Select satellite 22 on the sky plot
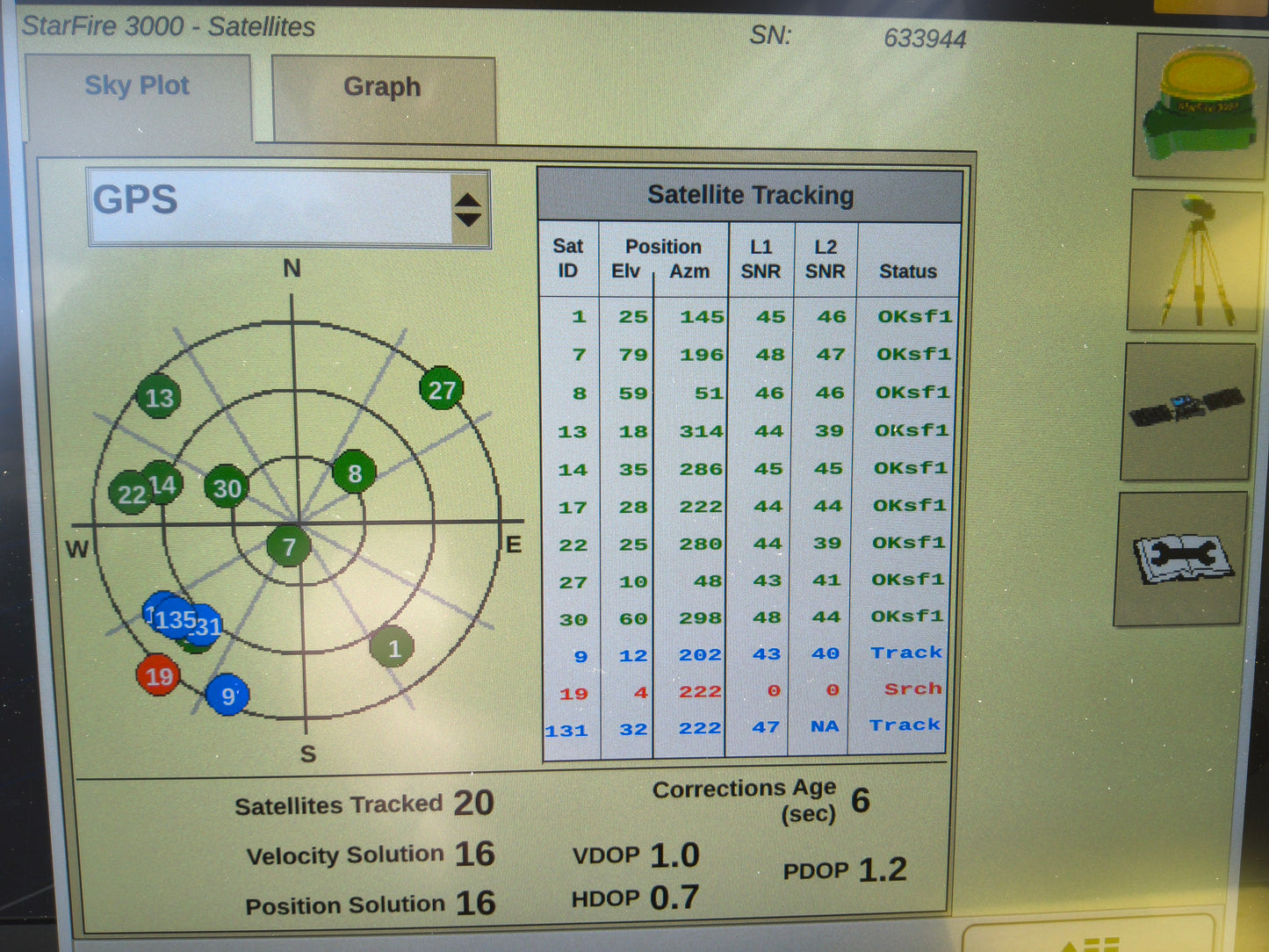 coord(129,494)
